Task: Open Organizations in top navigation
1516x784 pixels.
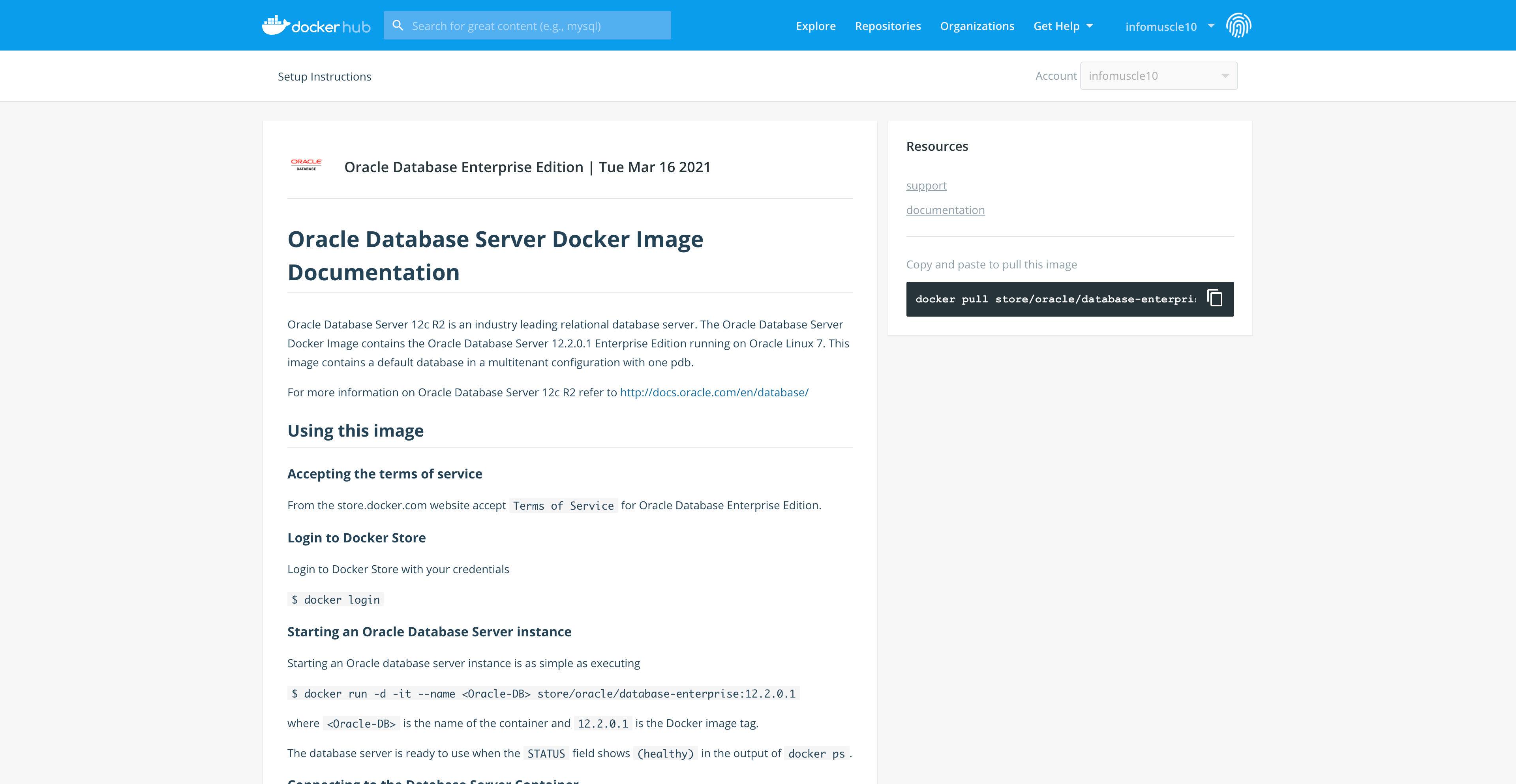Action: pos(977,26)
